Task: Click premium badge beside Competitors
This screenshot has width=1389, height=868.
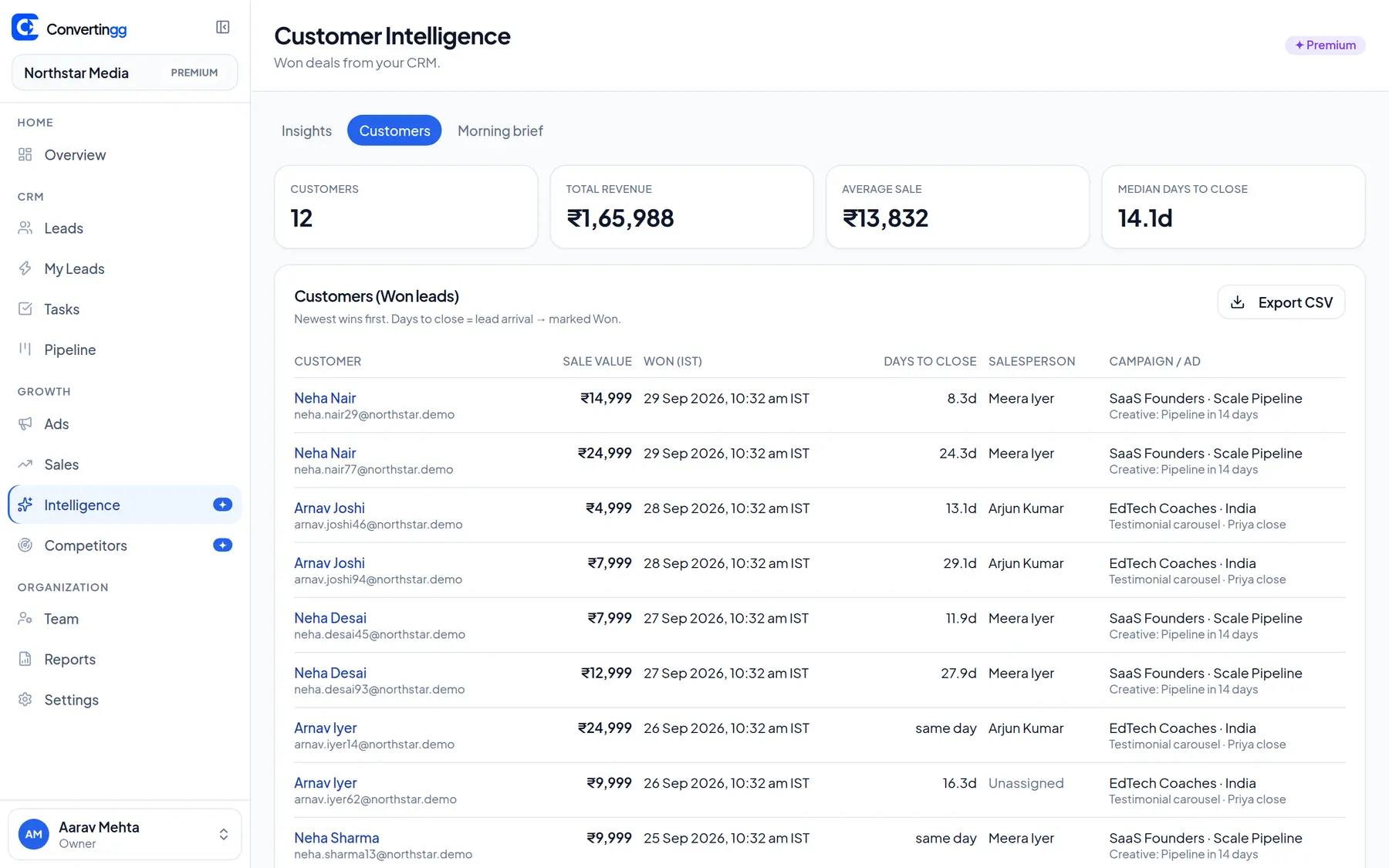Action: point(222,545)
